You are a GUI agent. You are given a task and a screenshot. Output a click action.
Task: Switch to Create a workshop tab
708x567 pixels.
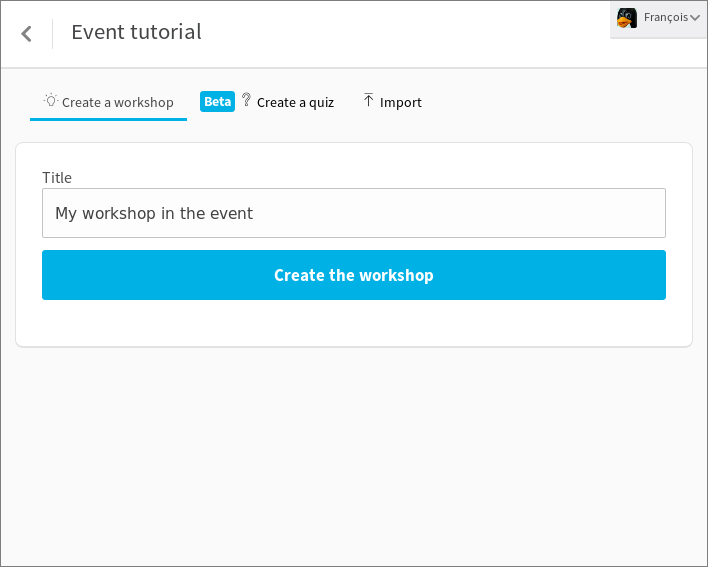coord(108,102)
